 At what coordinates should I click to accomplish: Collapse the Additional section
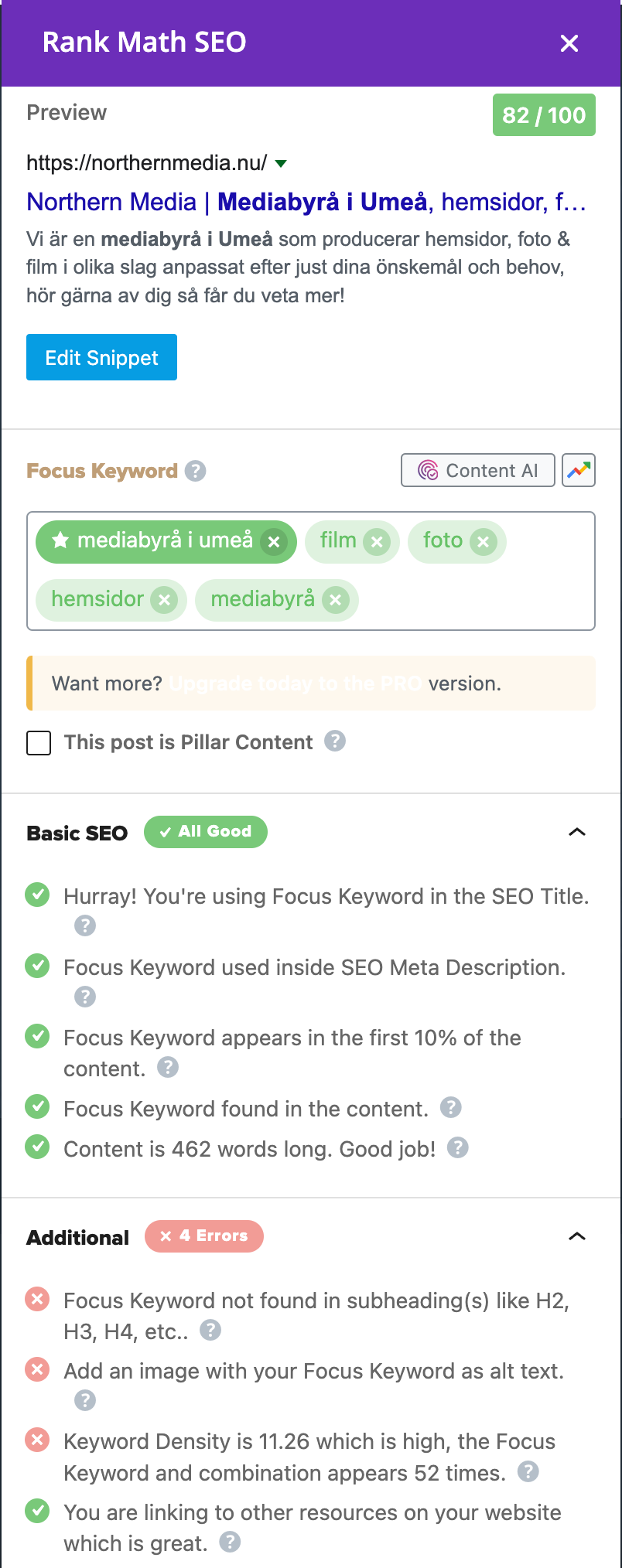[x=576, y=1237]
